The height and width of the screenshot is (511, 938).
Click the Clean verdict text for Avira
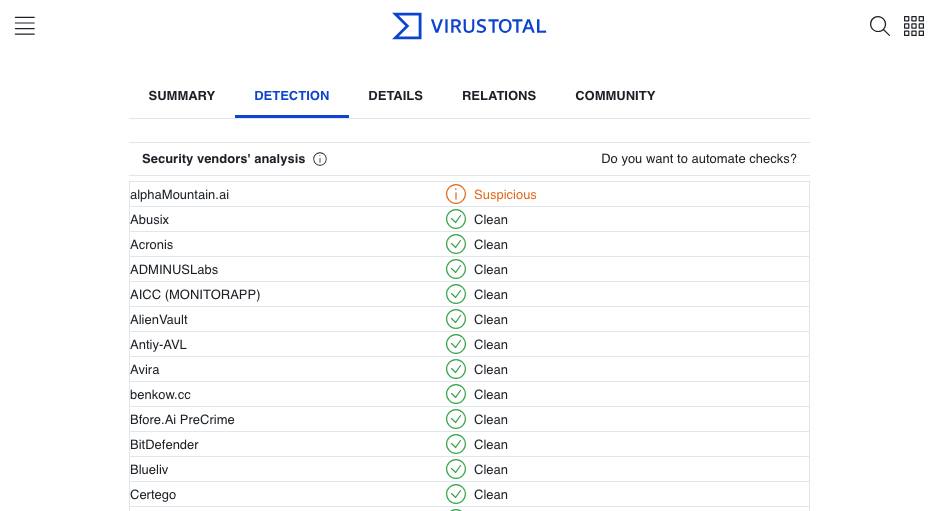491,370
